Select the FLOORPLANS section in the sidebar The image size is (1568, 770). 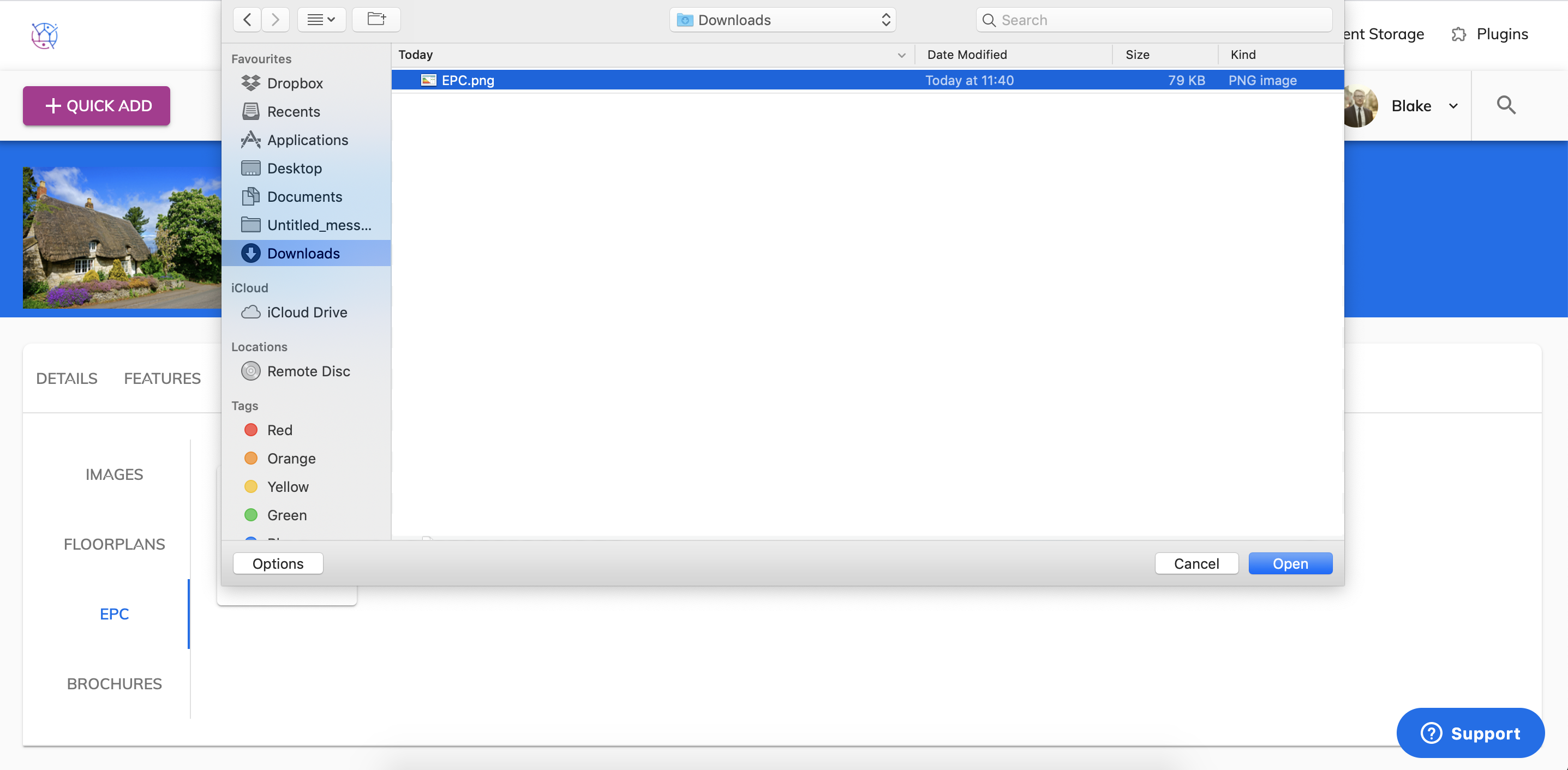(114, 544)
